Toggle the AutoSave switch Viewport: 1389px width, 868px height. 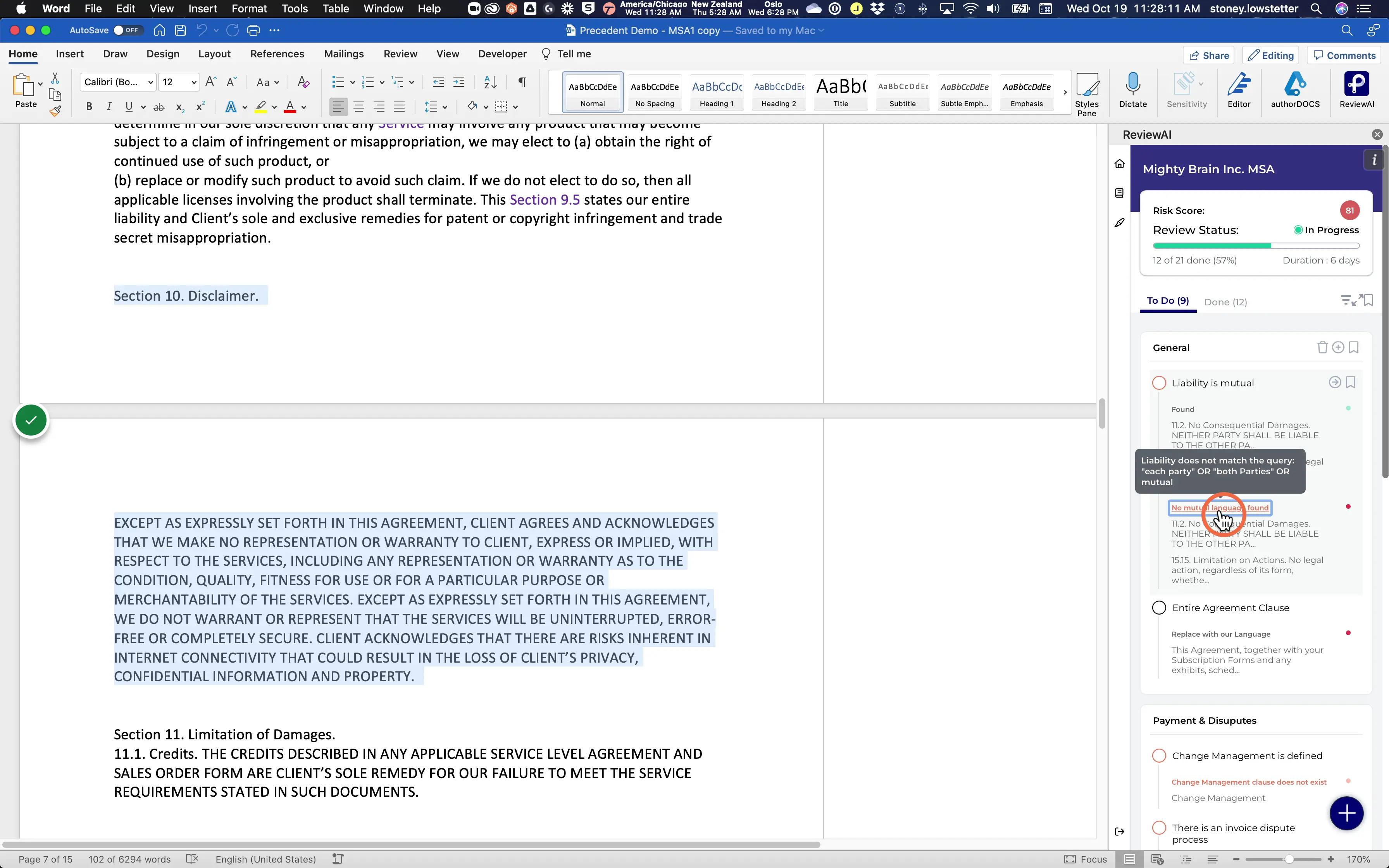[127, 31]
